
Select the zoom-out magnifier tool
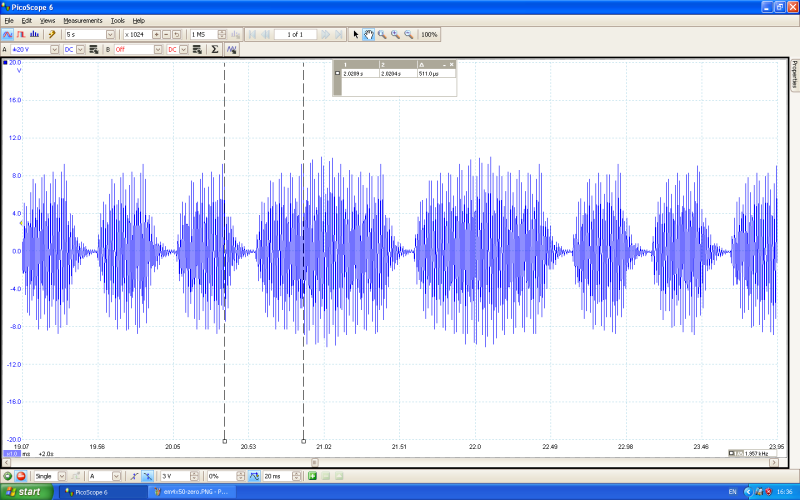pyautogui.click(x=408, y=35)
